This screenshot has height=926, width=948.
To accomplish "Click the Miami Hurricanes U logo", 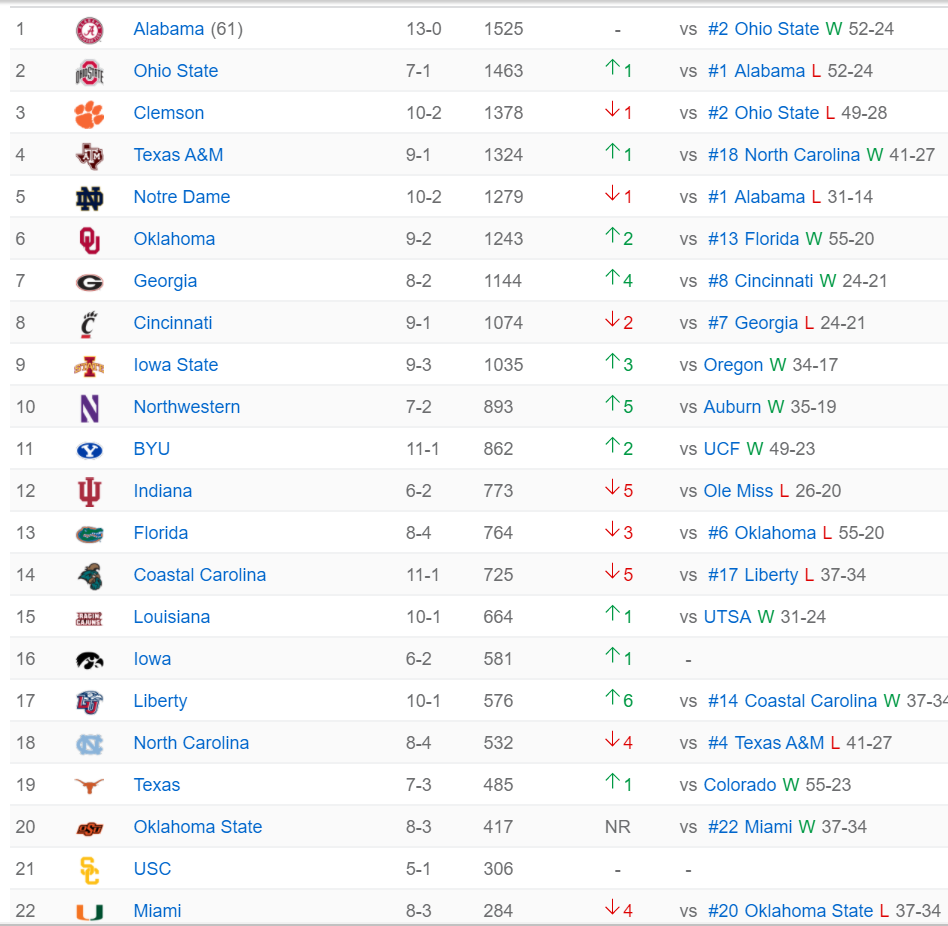I will (x=89, y=912).
